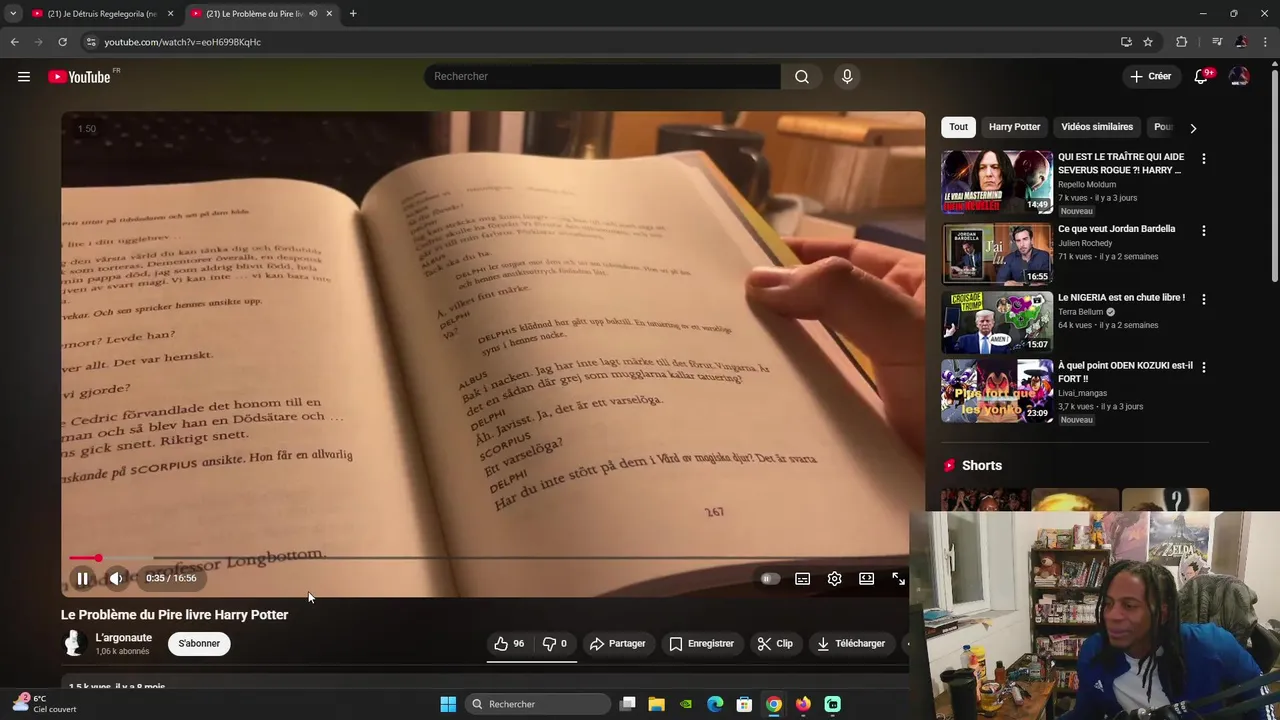Open options for the NIGERIA video
Viewport: 1280px width, 720px height.
(1203, 299)
